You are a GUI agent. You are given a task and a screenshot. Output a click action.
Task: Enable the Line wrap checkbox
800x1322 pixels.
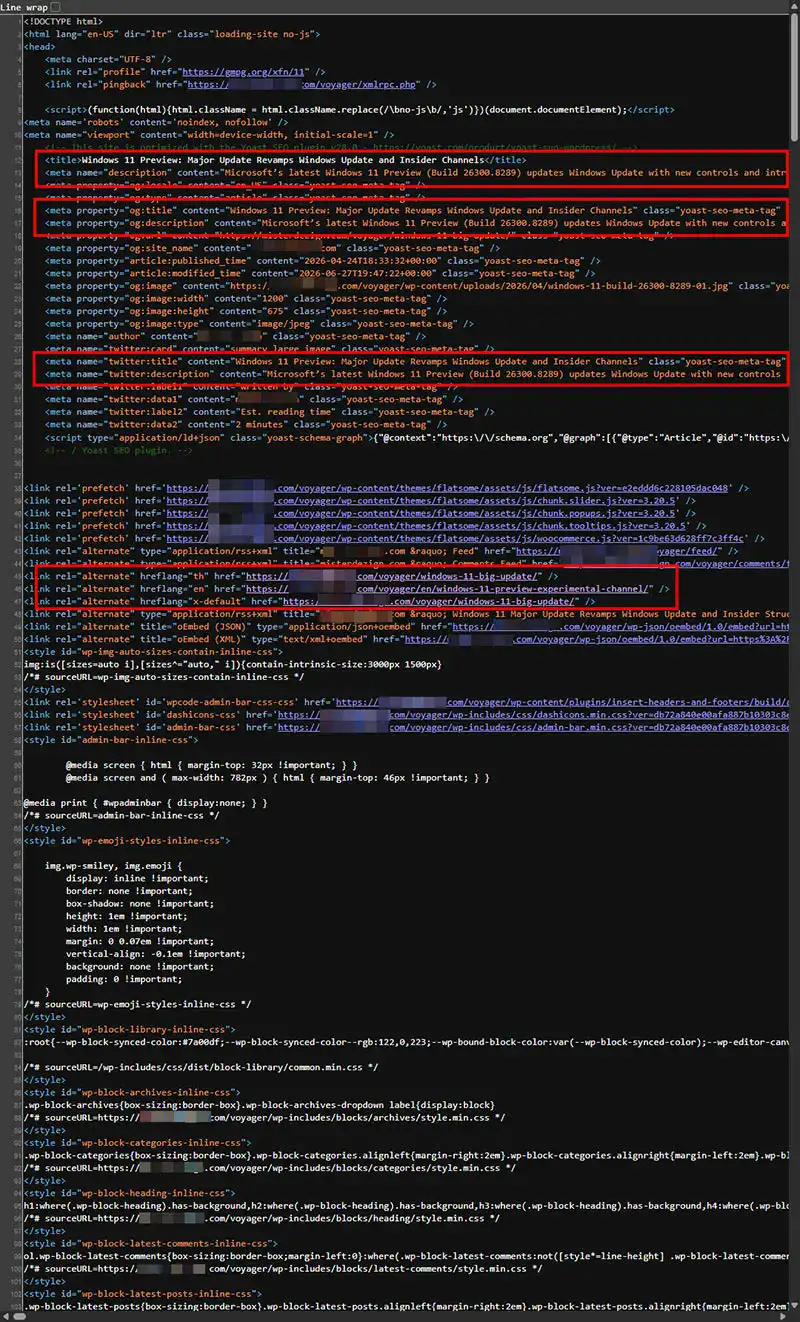(55, 7)
